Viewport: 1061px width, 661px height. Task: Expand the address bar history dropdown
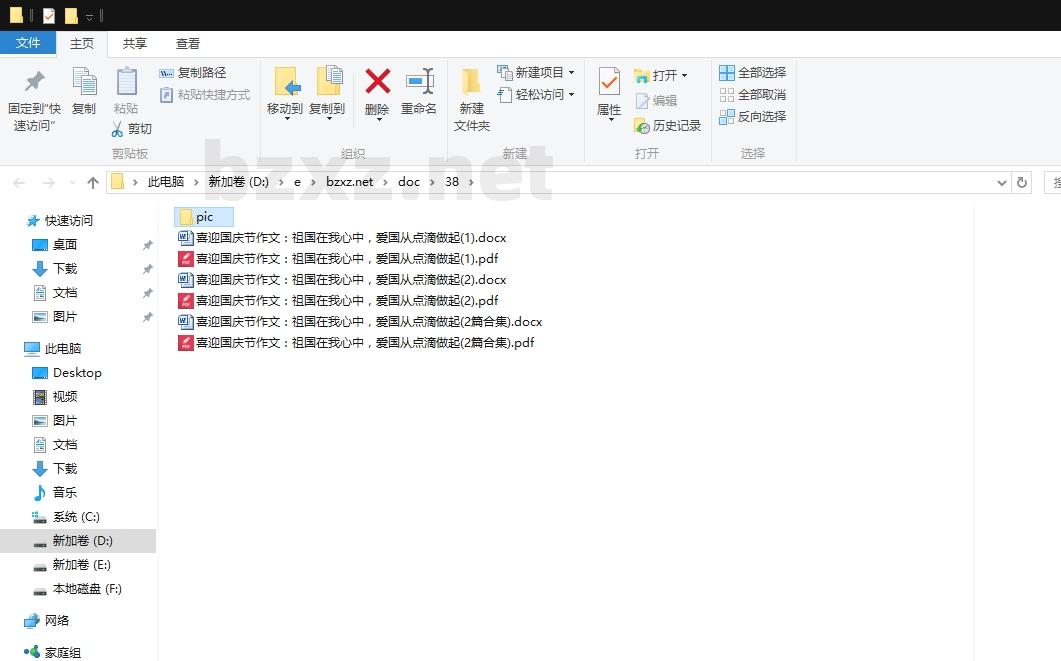coord(1002,183)
